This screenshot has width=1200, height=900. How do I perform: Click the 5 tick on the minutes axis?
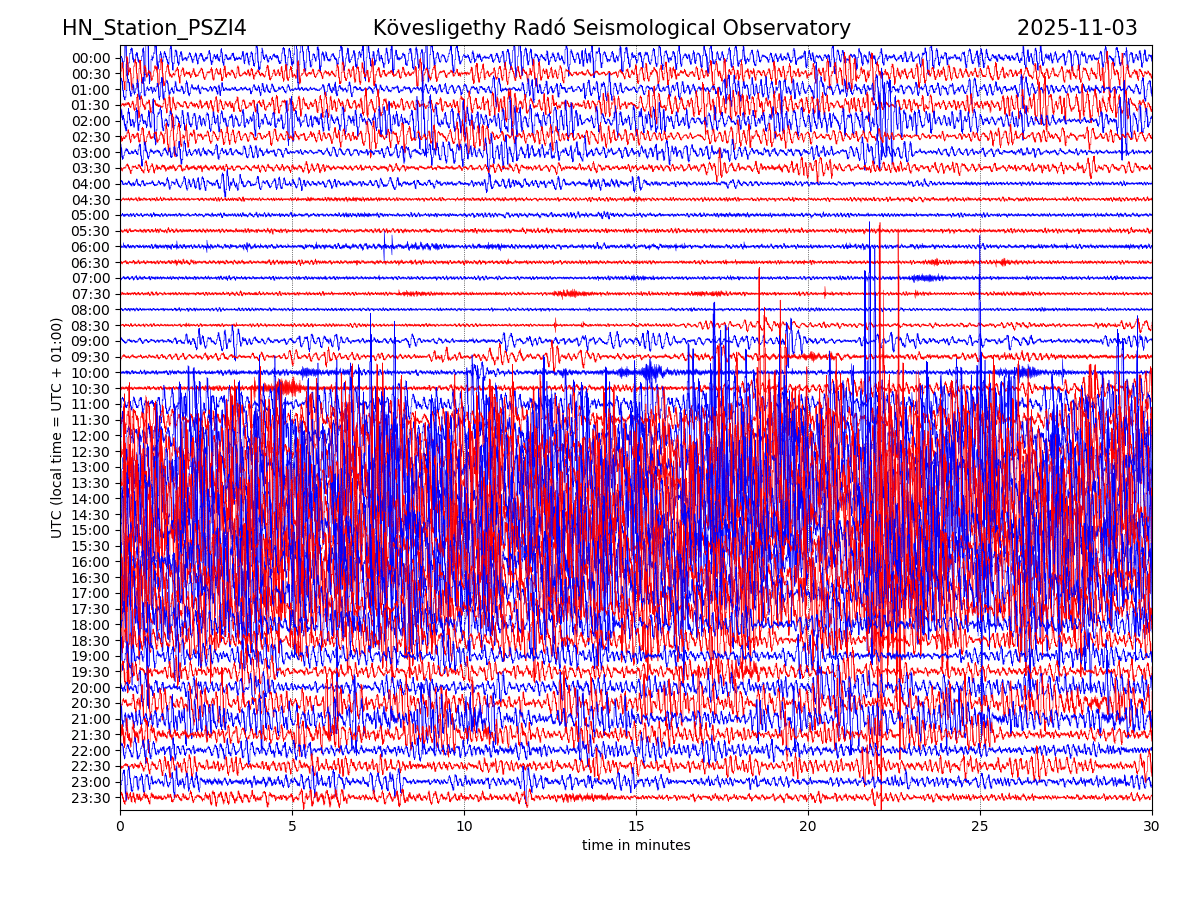(x=292, y=827)
